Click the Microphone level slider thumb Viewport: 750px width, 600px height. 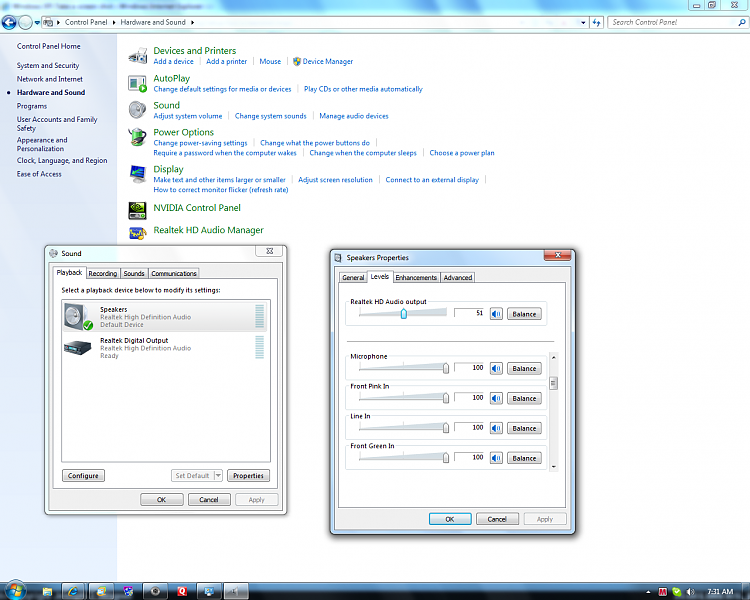(x=446, y=368)
